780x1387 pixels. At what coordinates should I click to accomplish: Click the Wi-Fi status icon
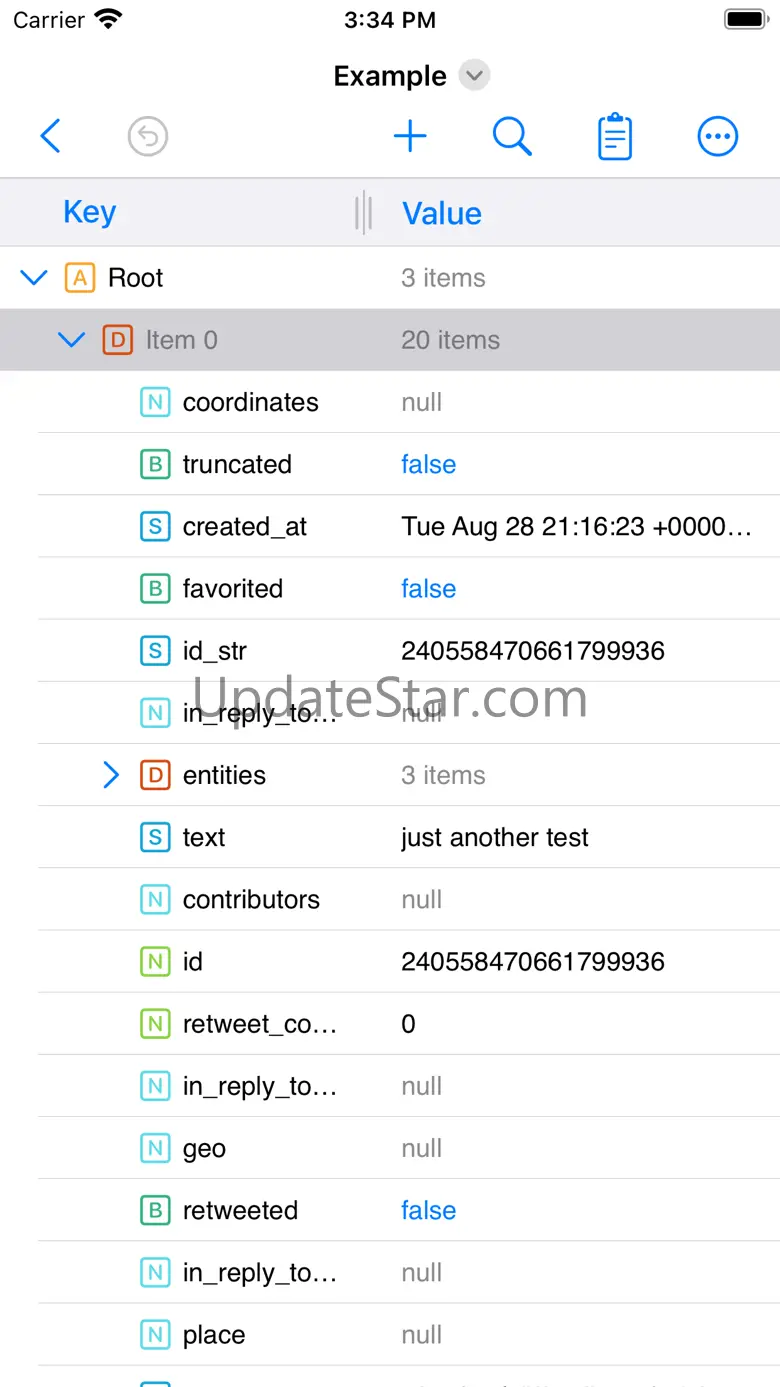pos(108,19)
